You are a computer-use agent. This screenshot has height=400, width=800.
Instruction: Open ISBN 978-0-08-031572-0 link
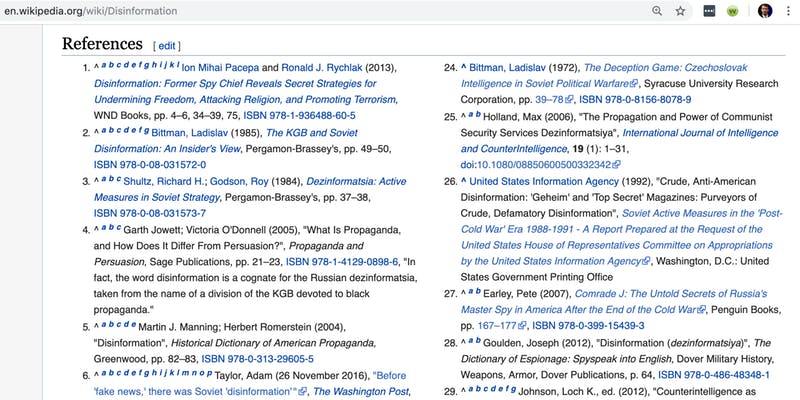coord(150,165)
